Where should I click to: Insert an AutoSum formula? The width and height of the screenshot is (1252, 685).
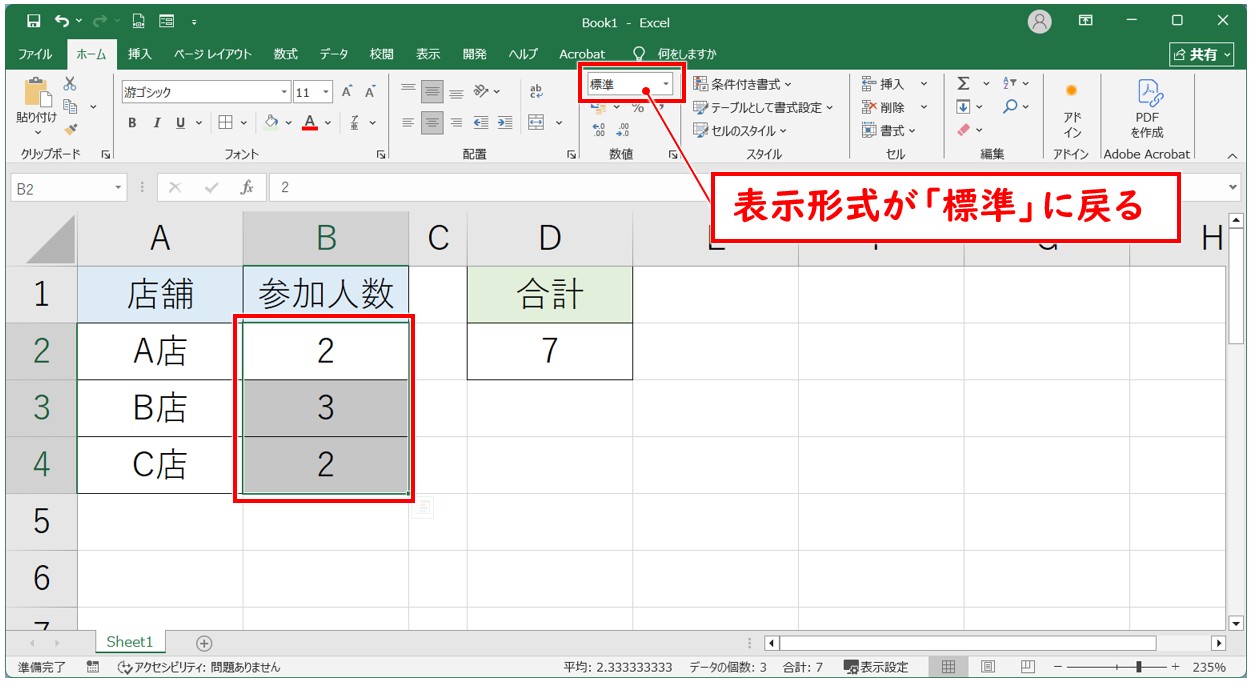[x=963, y=84]
